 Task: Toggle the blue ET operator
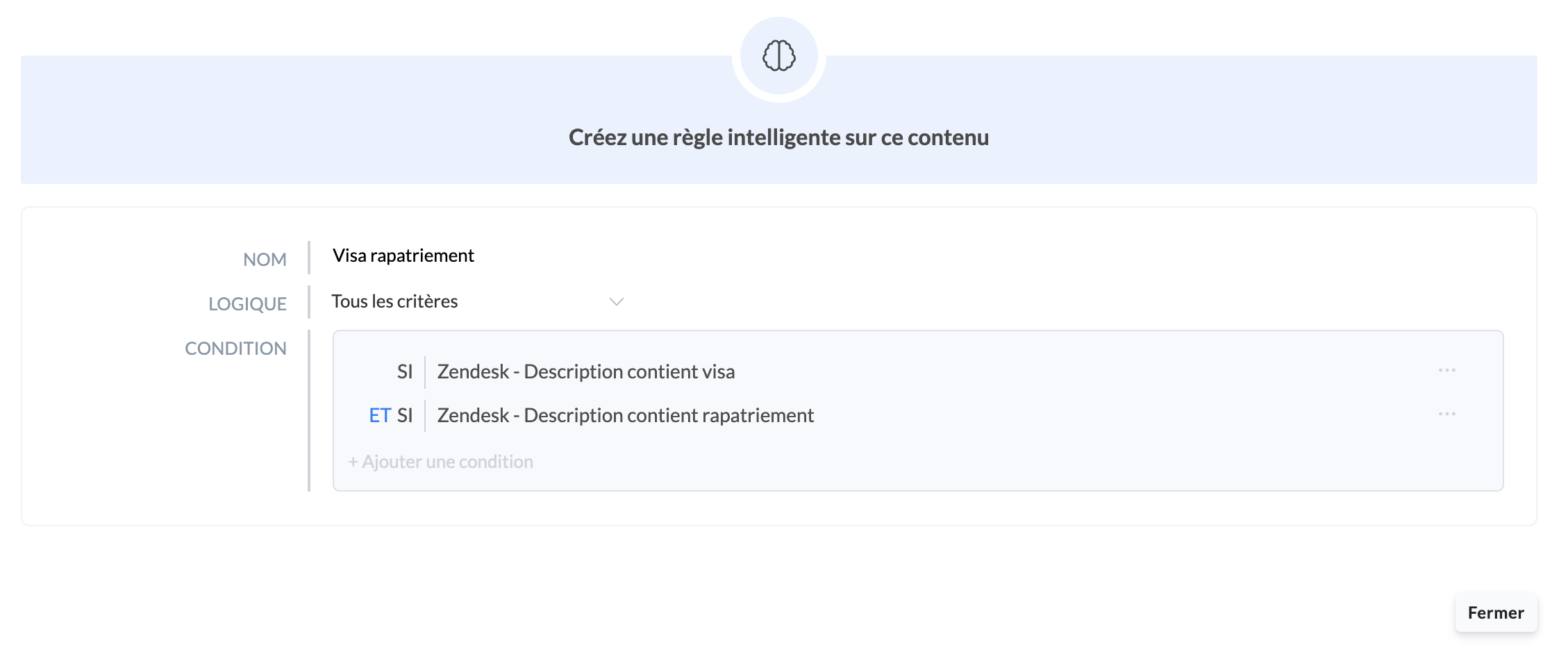[x=379, y=415]
